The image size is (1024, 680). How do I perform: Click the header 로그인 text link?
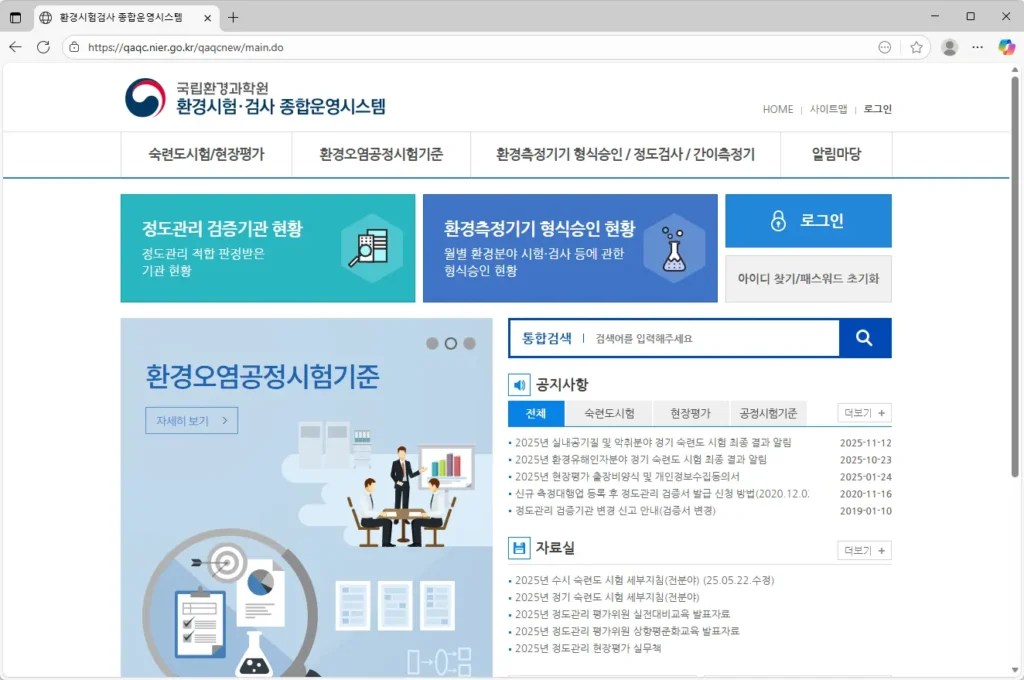[877, 109]
